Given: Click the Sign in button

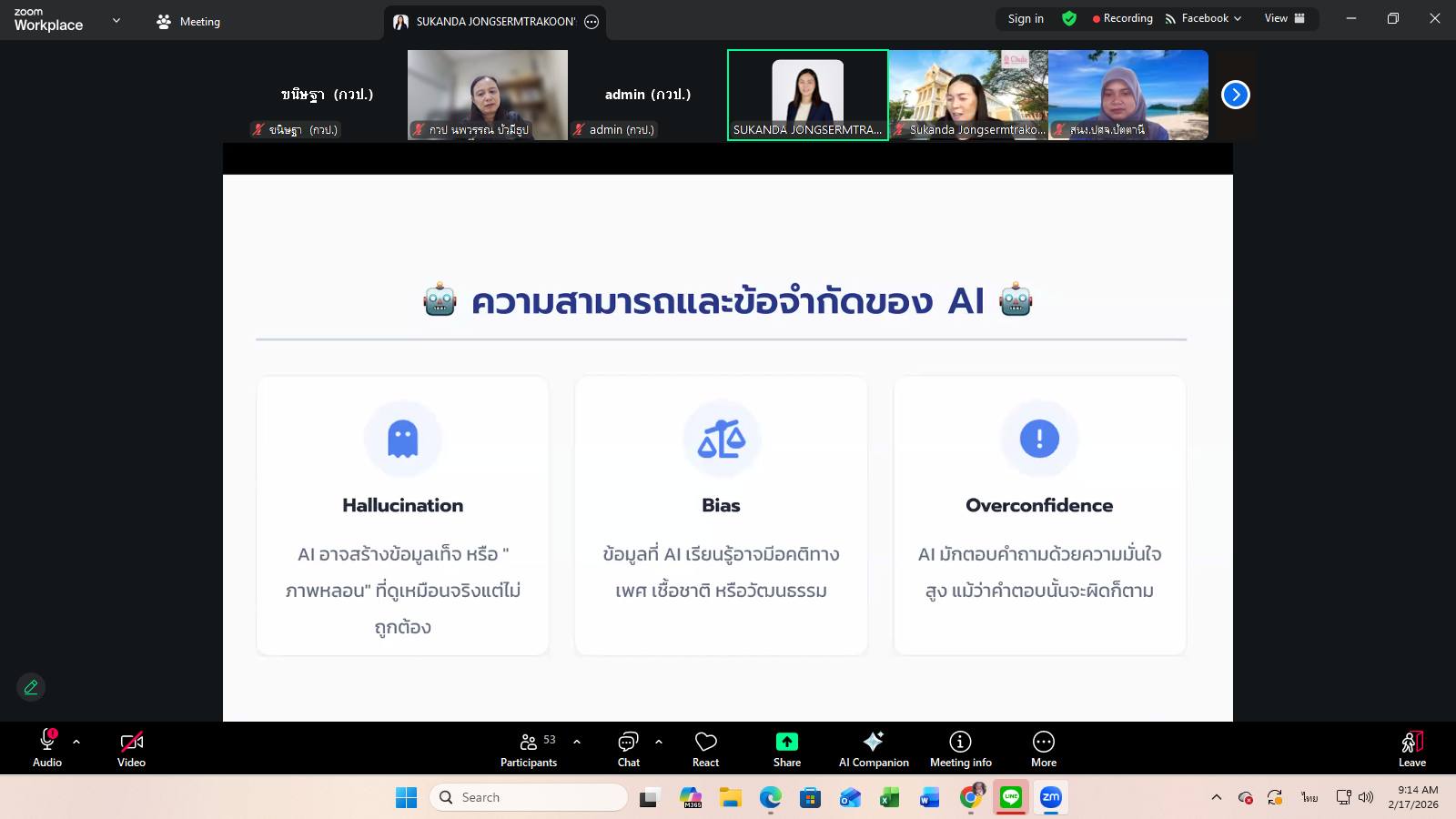Looking at the screenshot, I should pyautogui.click(x=1026, y=18).
